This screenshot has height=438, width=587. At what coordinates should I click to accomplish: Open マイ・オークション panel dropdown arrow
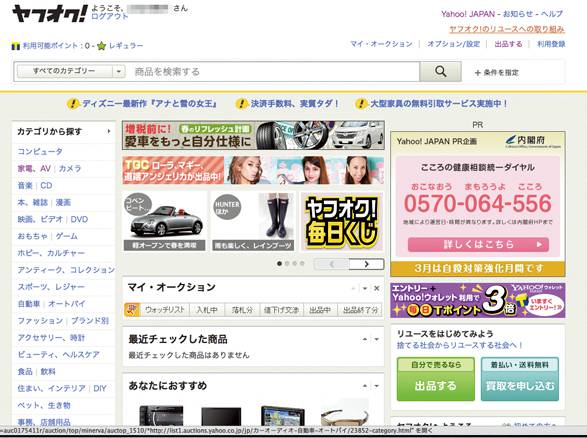tap(365, 288)
